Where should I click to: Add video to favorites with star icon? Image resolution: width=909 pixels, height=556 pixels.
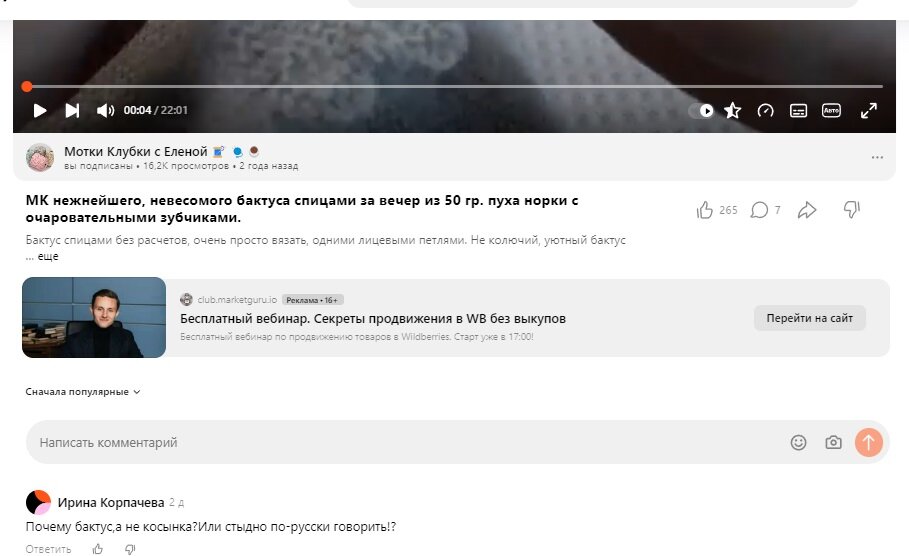[x=733, y=110]
